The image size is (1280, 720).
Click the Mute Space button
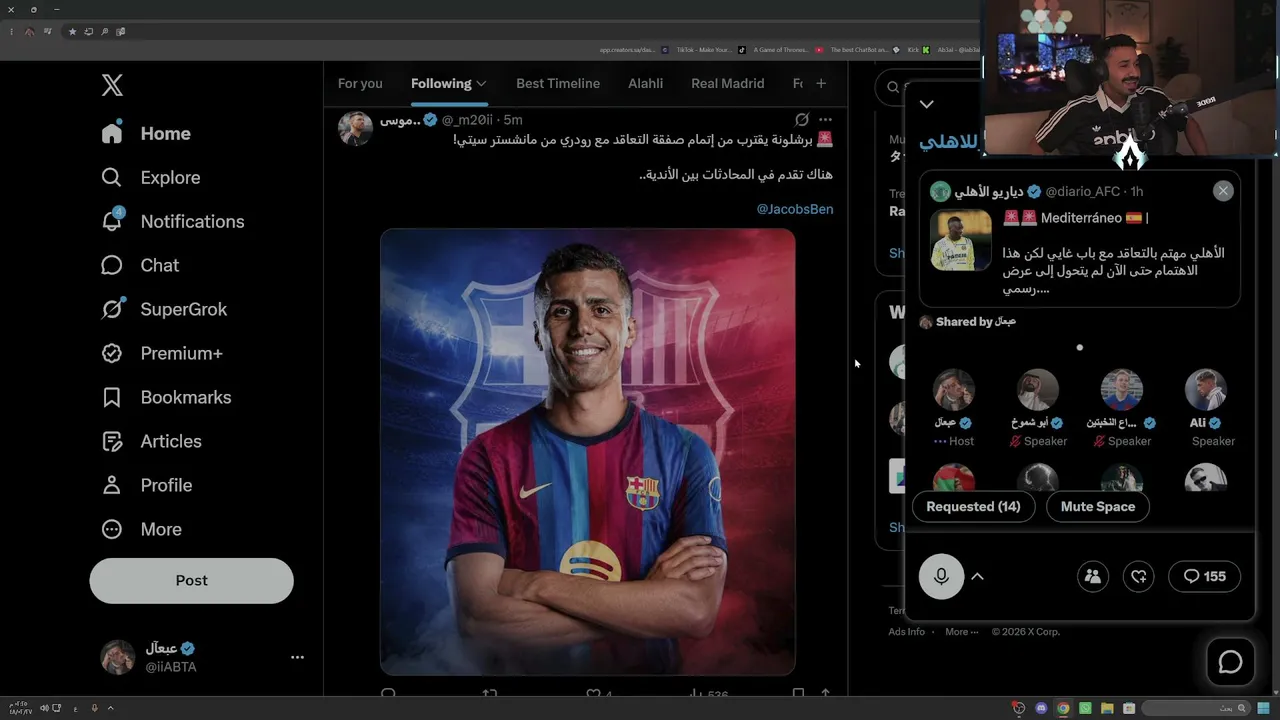pyautogui.click(x=1098, y=506)
